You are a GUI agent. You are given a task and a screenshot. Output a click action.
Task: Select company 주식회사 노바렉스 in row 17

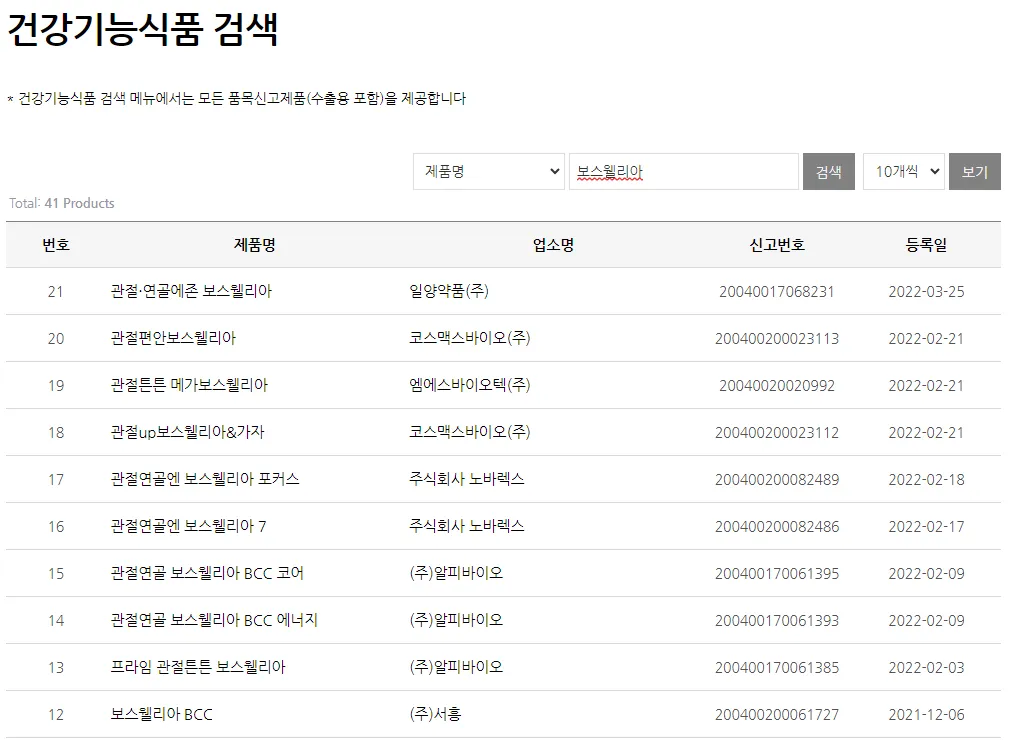click(x=465, y=479)
